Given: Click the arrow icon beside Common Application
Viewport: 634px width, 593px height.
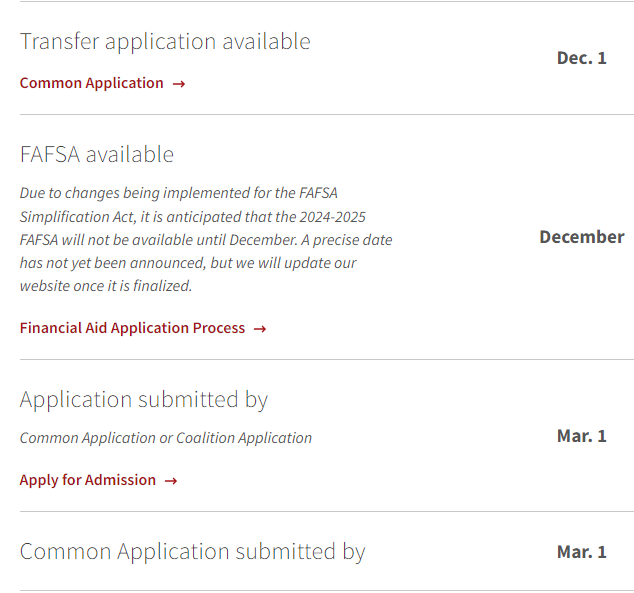Looking at the screenshot, I should (x=179, y=84).
